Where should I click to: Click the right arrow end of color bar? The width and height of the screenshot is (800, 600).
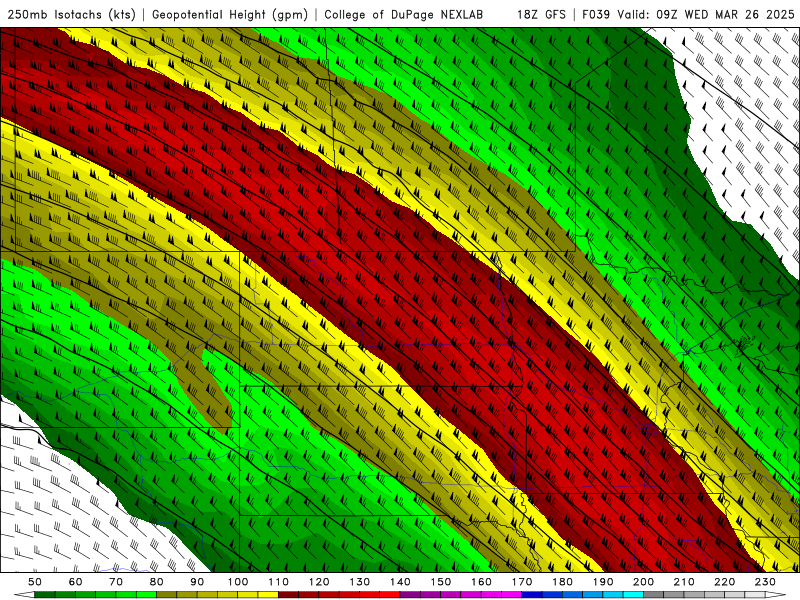point(777,595)
